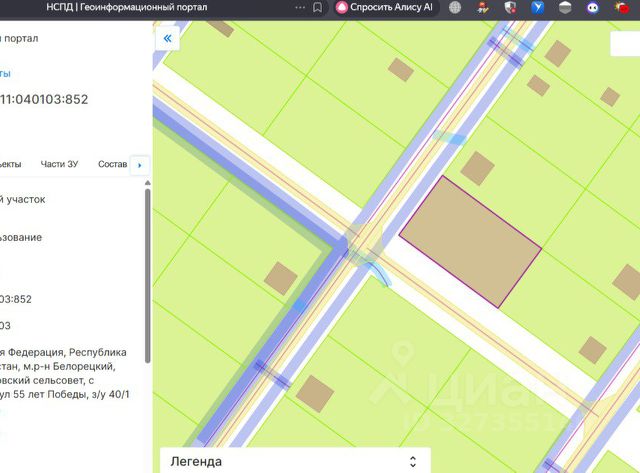This screenshot has height=473, width=640.
Task: Collapse the side panel with double-chevron button
Action: pos(167,39)
